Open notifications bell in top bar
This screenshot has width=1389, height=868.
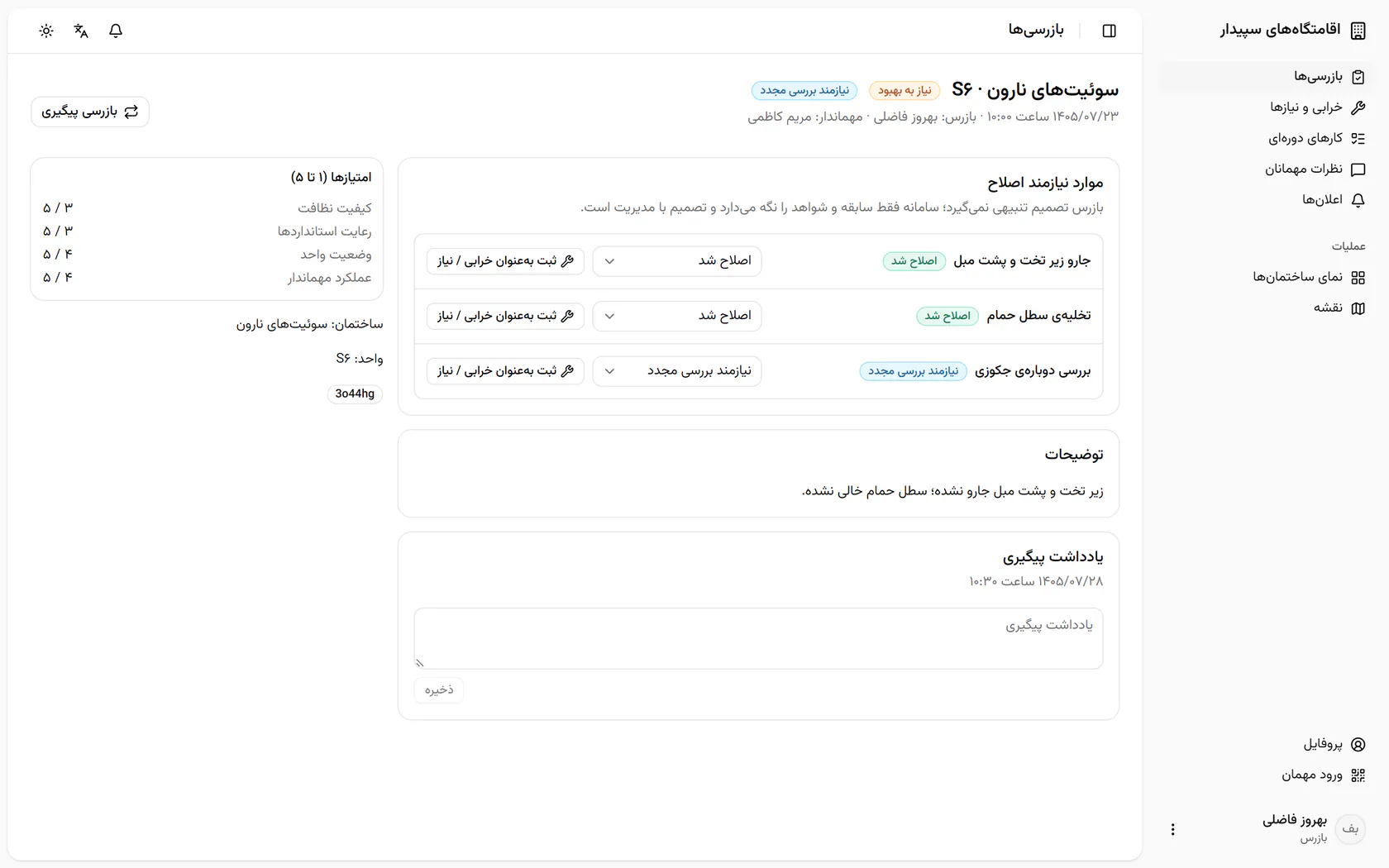click(116, 31)
